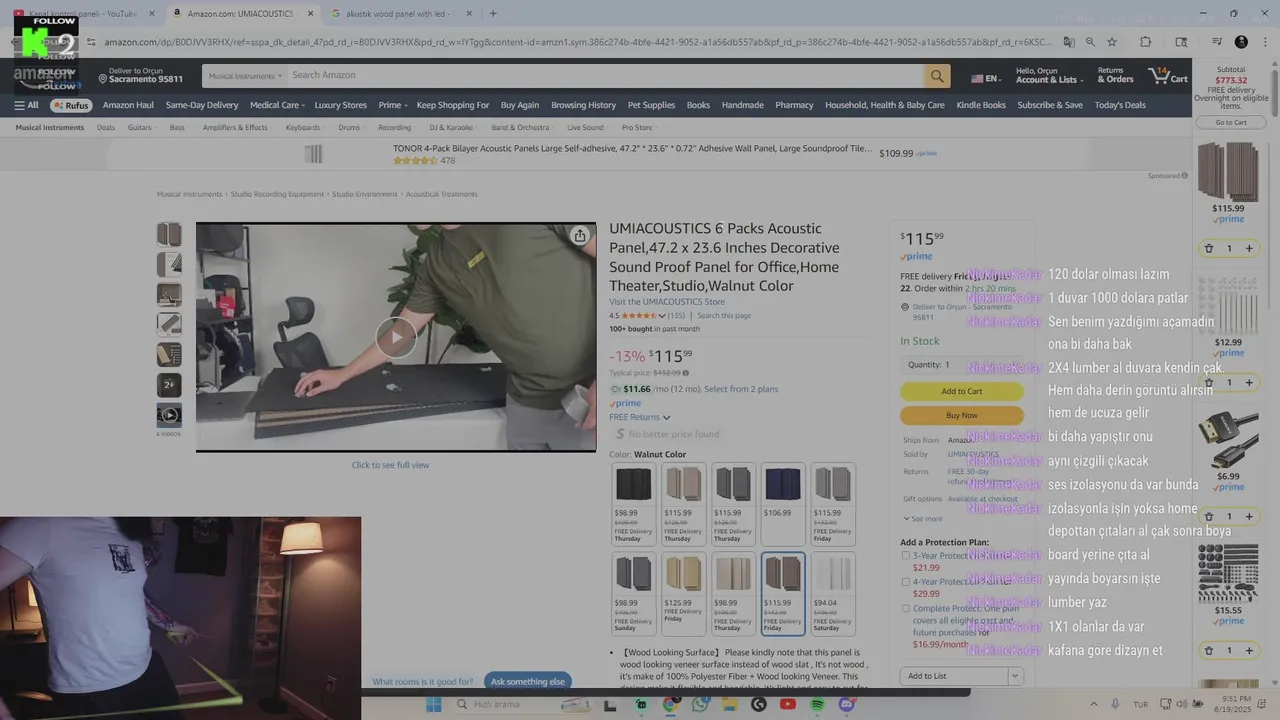1280x720 pixels.
Task: Select the 2+ more images thumbnail
Action: [169, 385]
